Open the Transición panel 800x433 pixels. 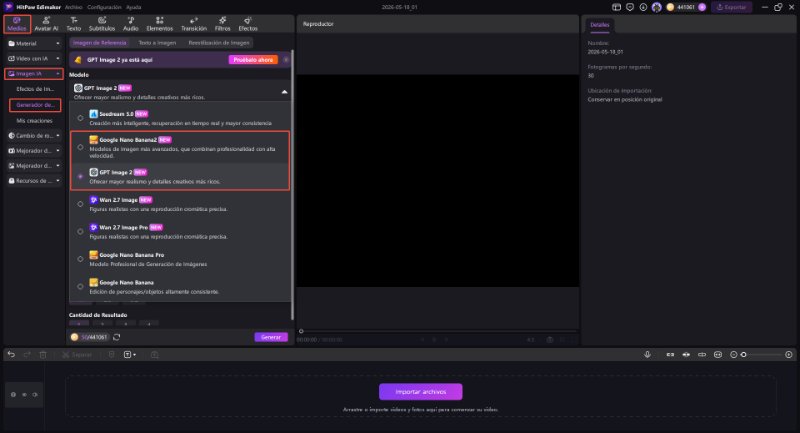[x=194, y=23]
